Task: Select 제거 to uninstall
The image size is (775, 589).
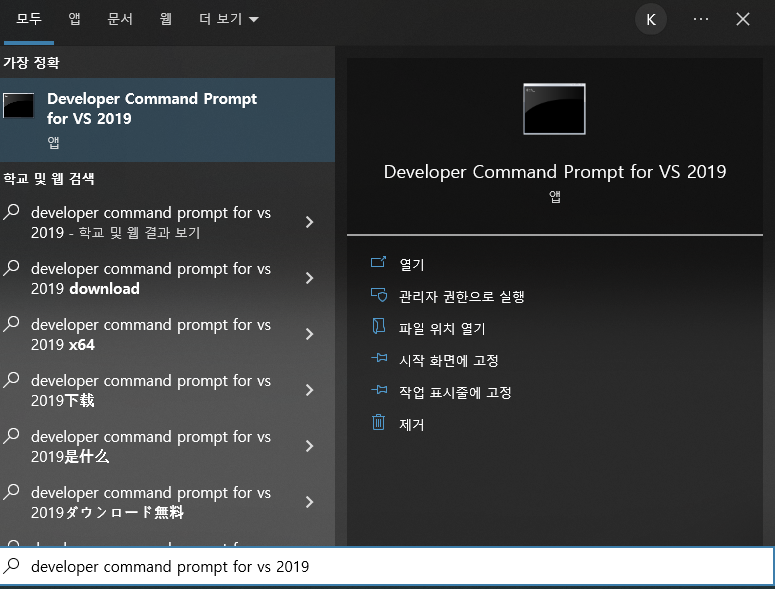Action: click(x=412, y=425)
